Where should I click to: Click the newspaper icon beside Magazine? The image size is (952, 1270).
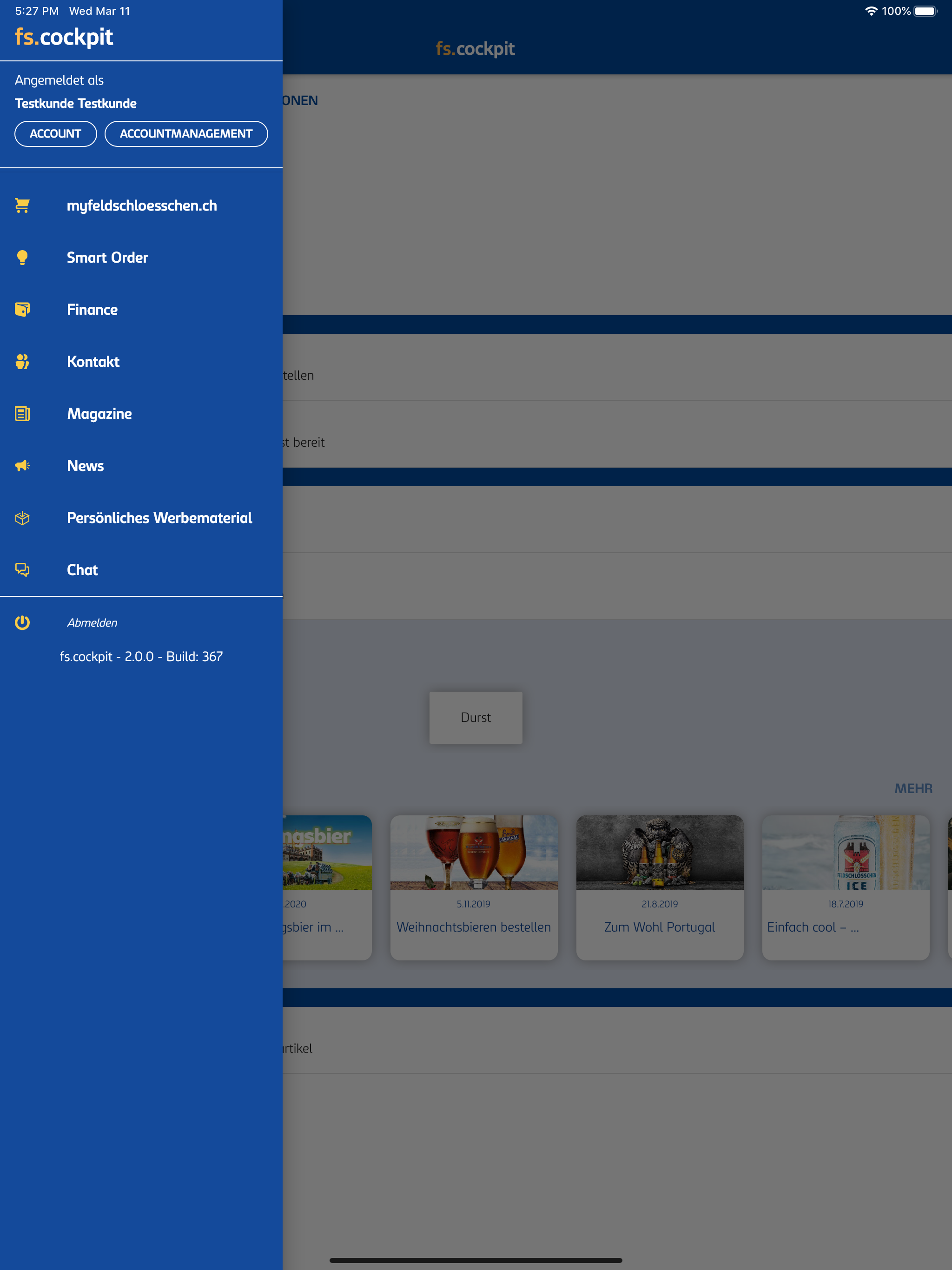point(22,413)
